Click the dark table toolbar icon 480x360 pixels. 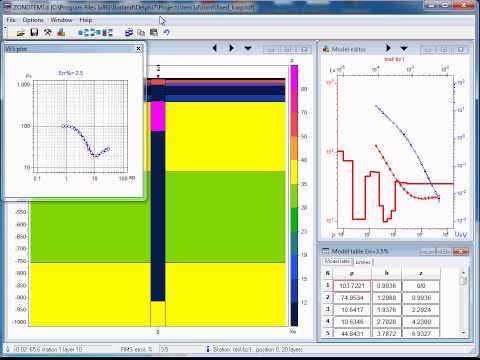coord(154,32)
